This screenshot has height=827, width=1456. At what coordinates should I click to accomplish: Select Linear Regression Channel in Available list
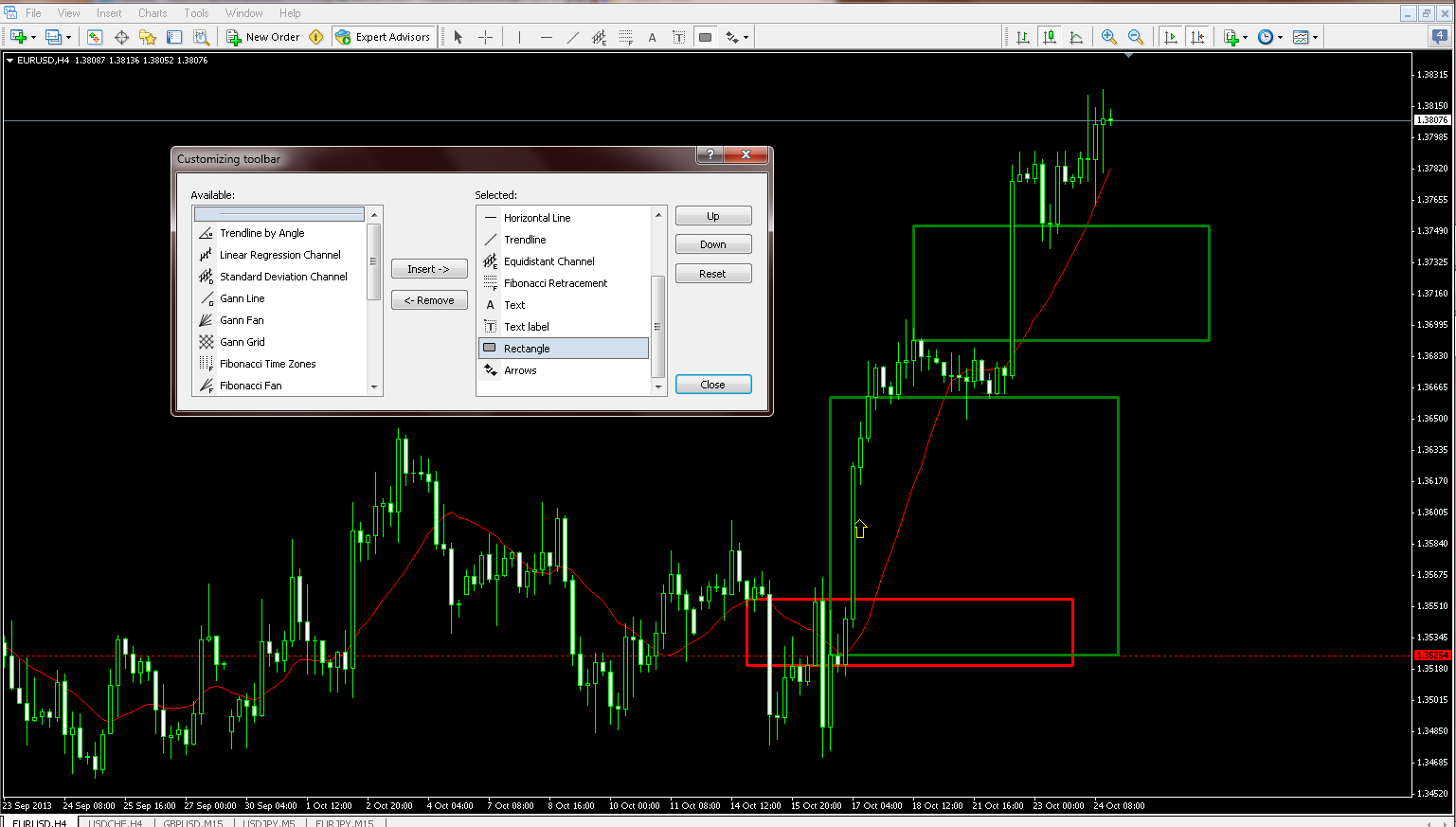pos(279,255)
